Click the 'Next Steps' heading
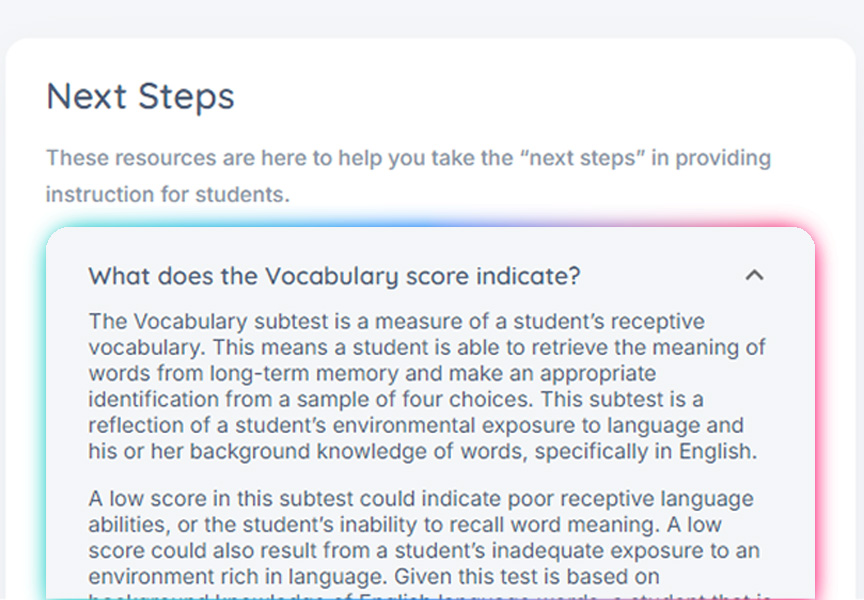This screenshot has height=600, width=864. [x=140, y=97]
